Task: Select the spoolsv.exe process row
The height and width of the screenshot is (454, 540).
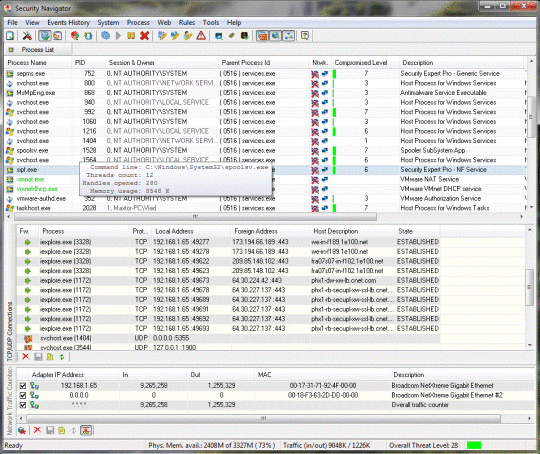Action: (265, 151)
